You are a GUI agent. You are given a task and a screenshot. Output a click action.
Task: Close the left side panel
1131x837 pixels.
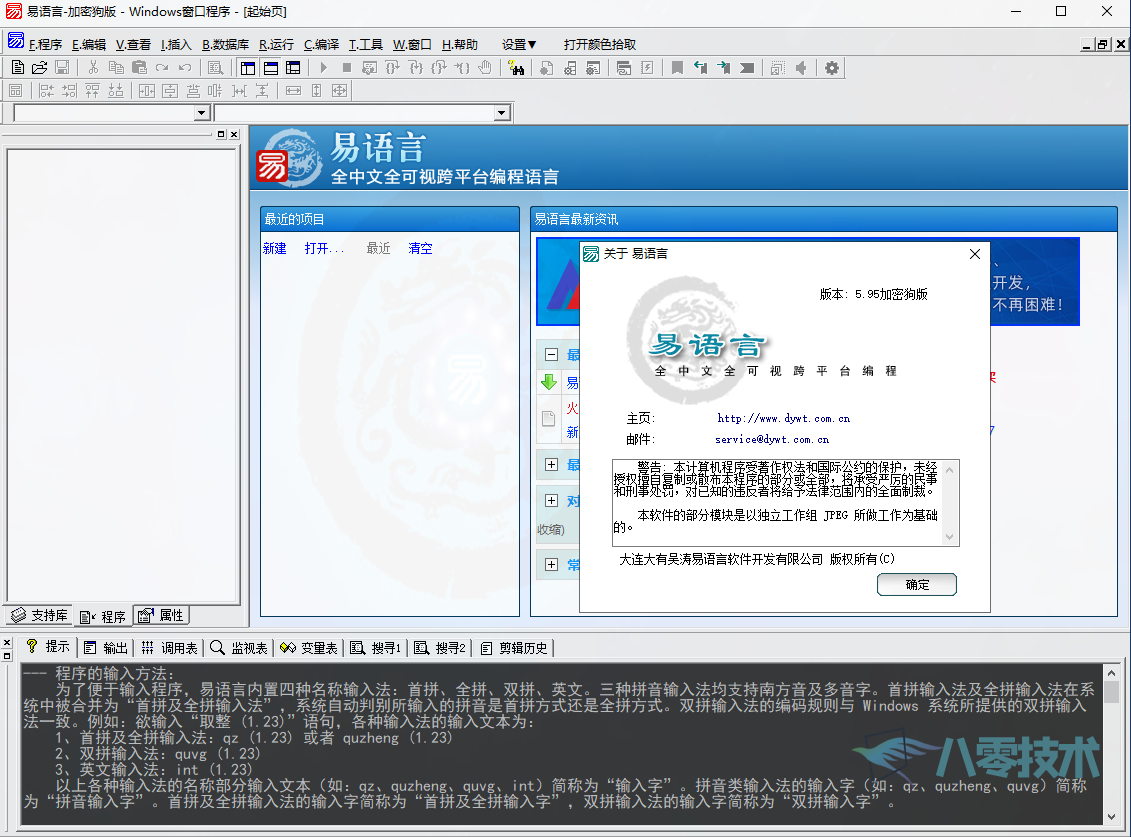pos(234,134)
